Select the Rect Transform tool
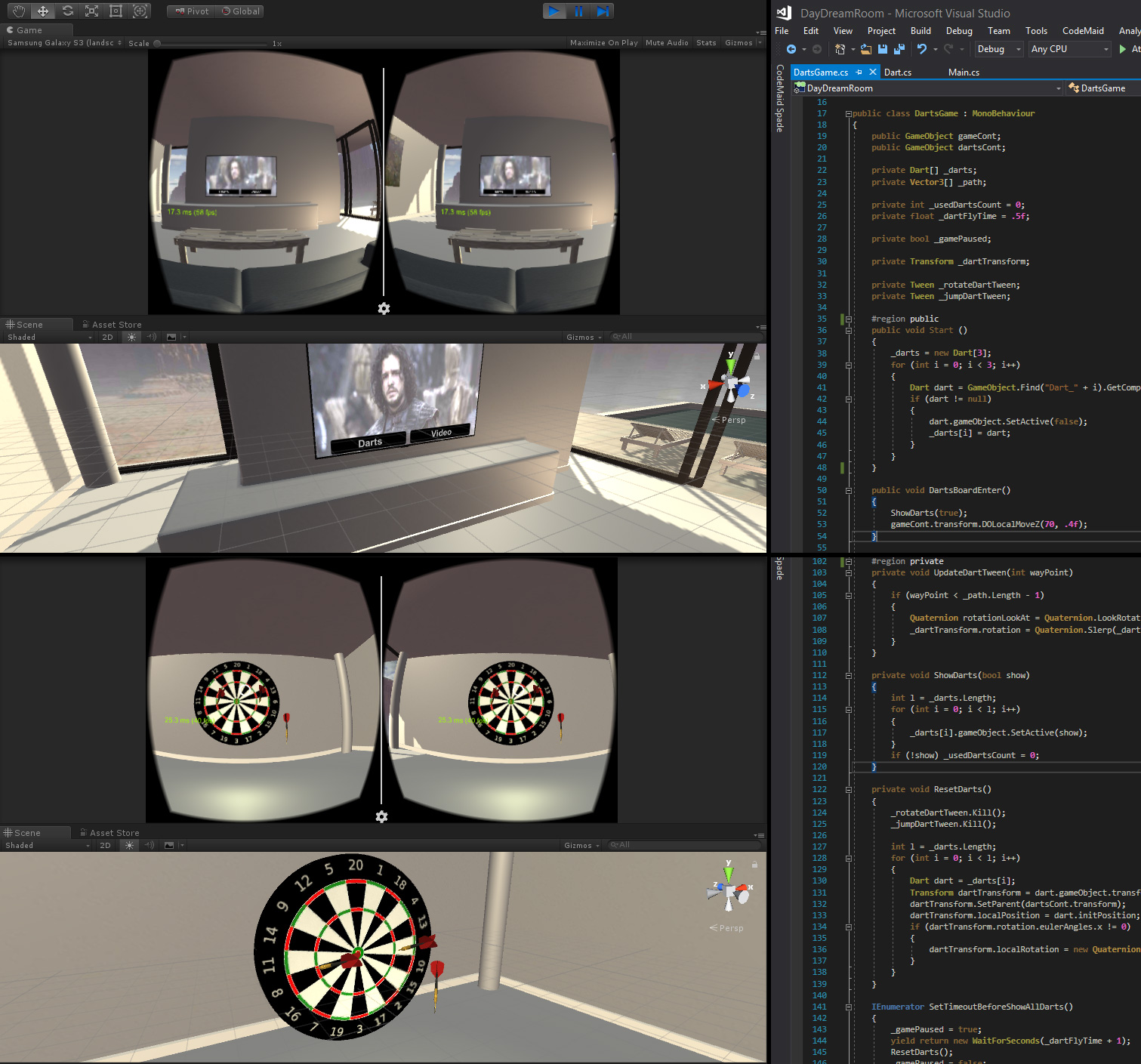 point(116,11)
